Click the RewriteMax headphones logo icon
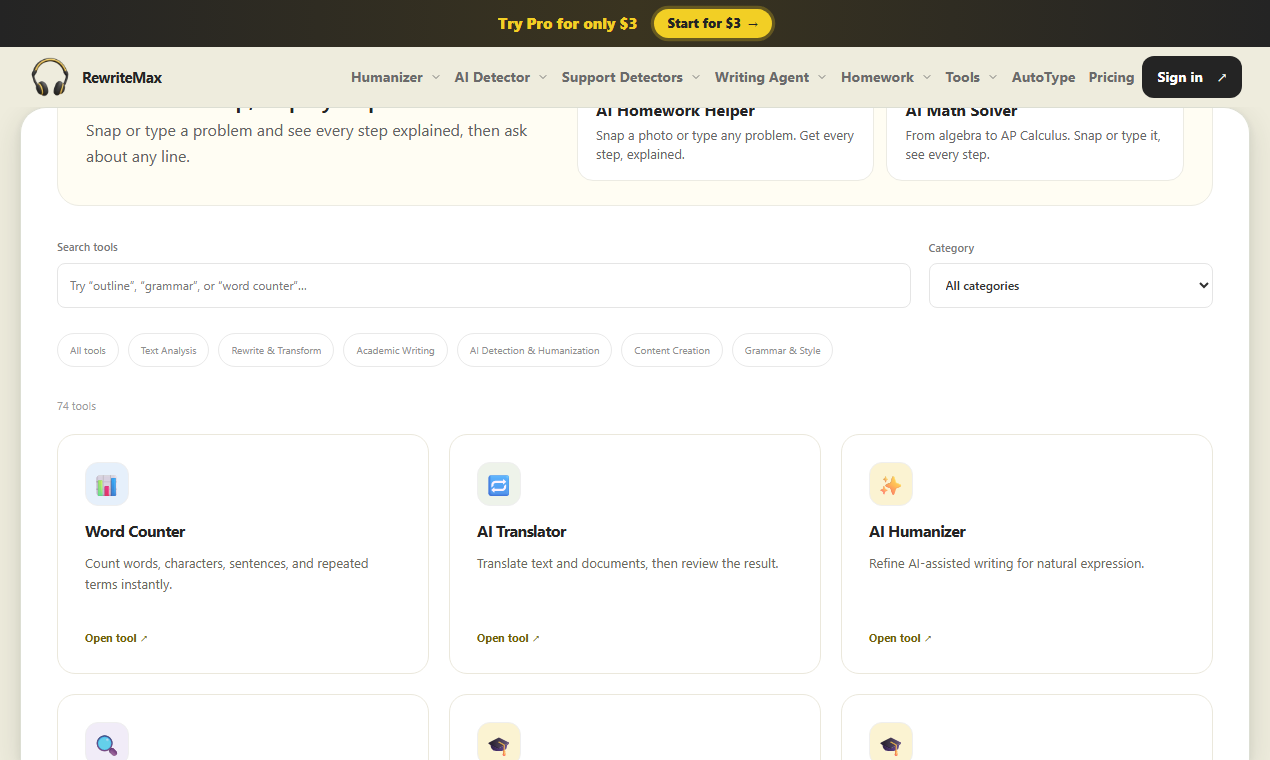1270x760 pixels. [x=50, y=77]
